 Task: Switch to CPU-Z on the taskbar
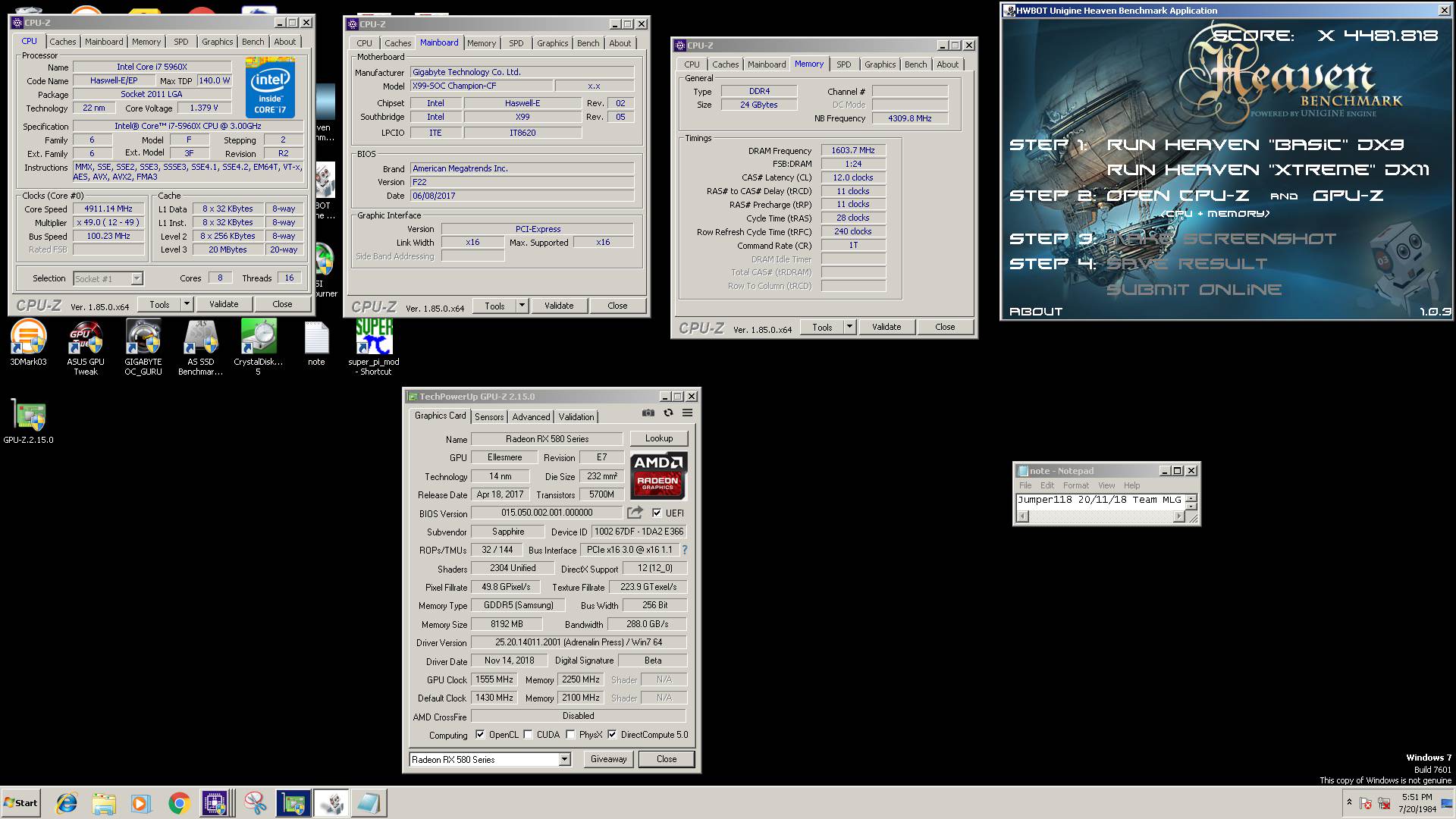click(216, 803)
